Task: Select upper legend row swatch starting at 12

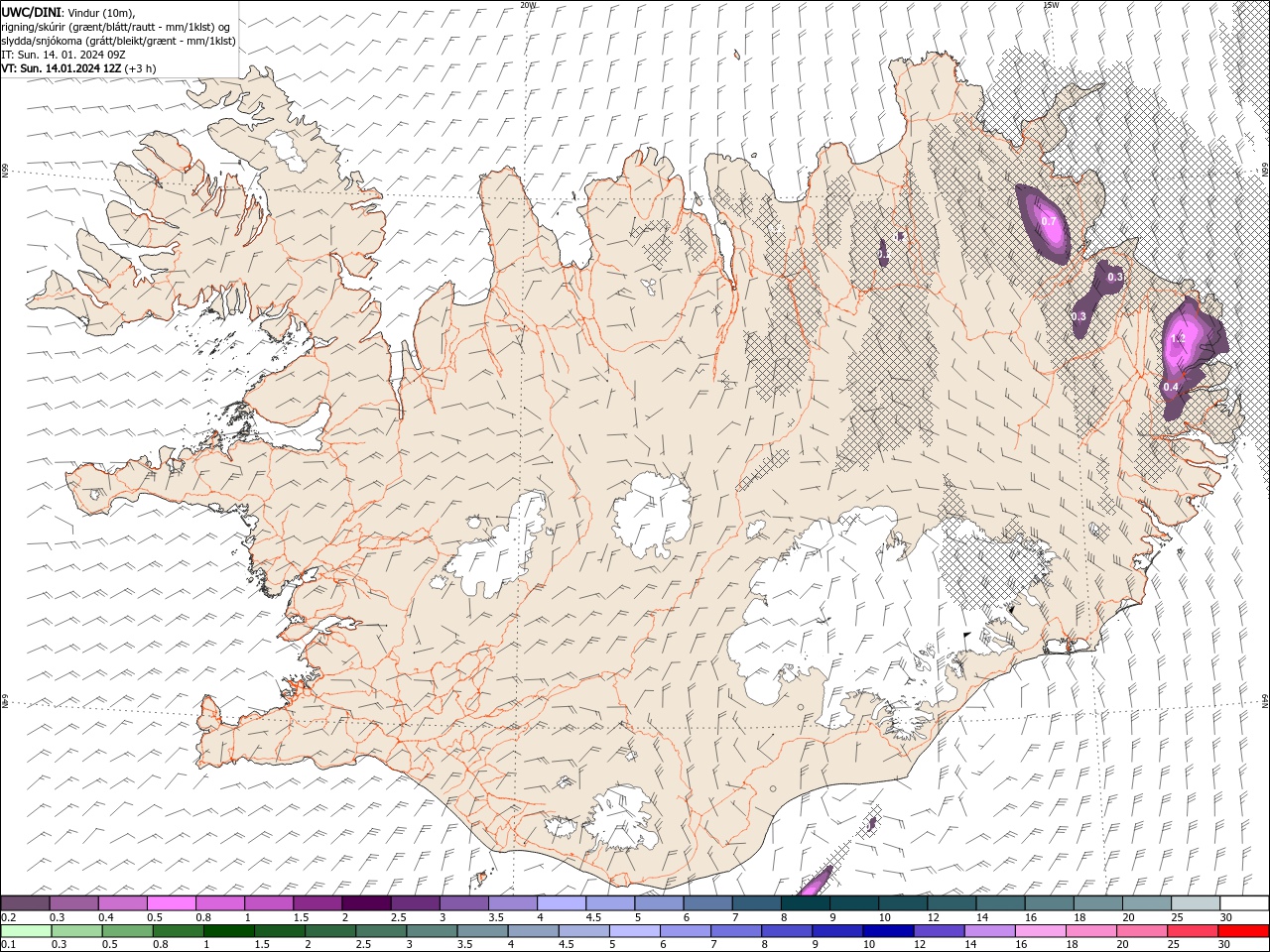Action: (x=952, y=903)
